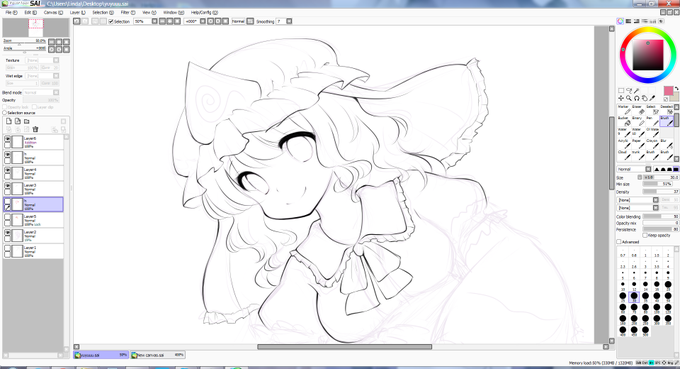Choose the magic wand tool
Screen dimensions: 680x369
[636, 91]
